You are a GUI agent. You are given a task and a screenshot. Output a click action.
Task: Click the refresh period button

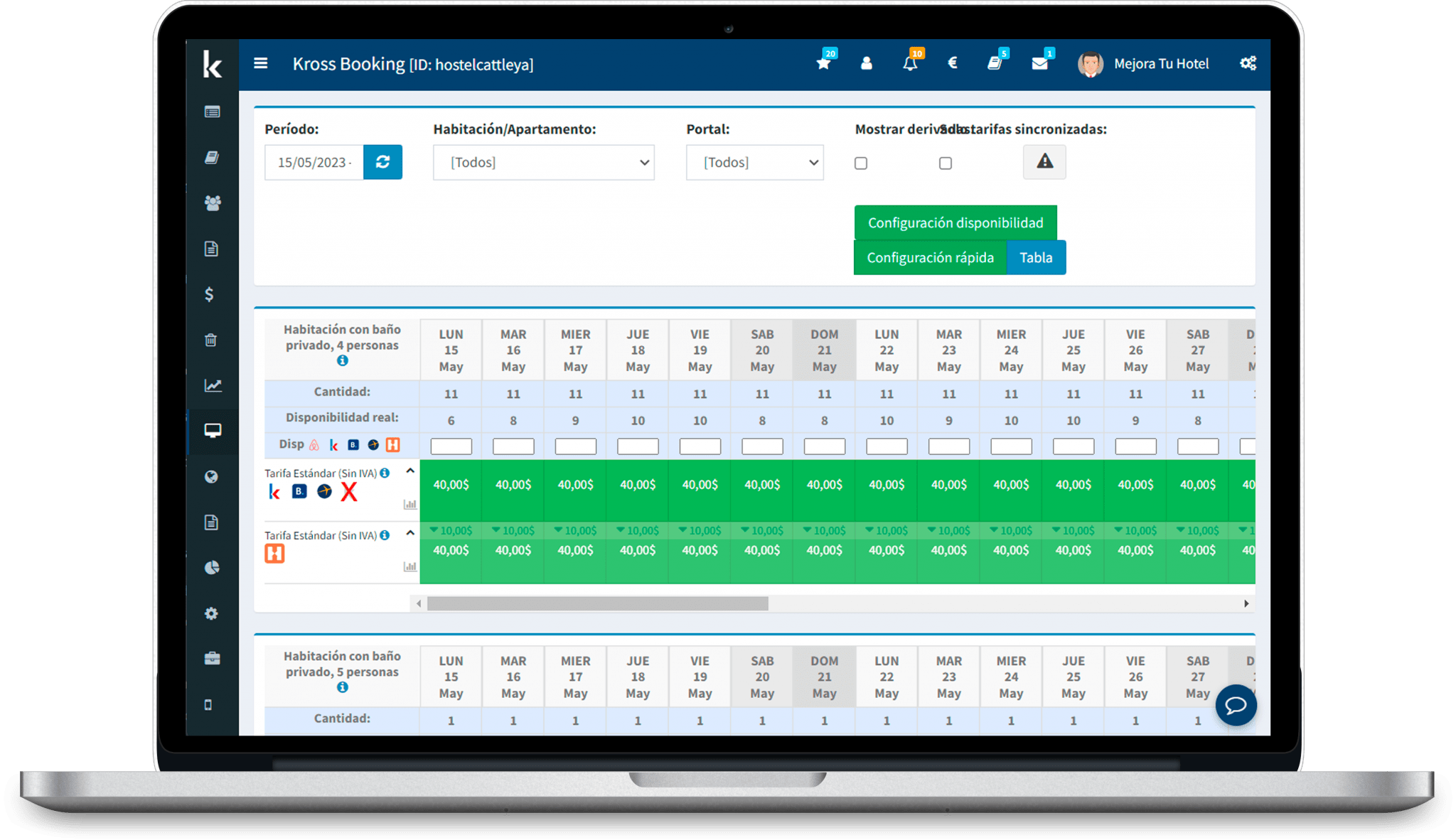click(382, 162)
